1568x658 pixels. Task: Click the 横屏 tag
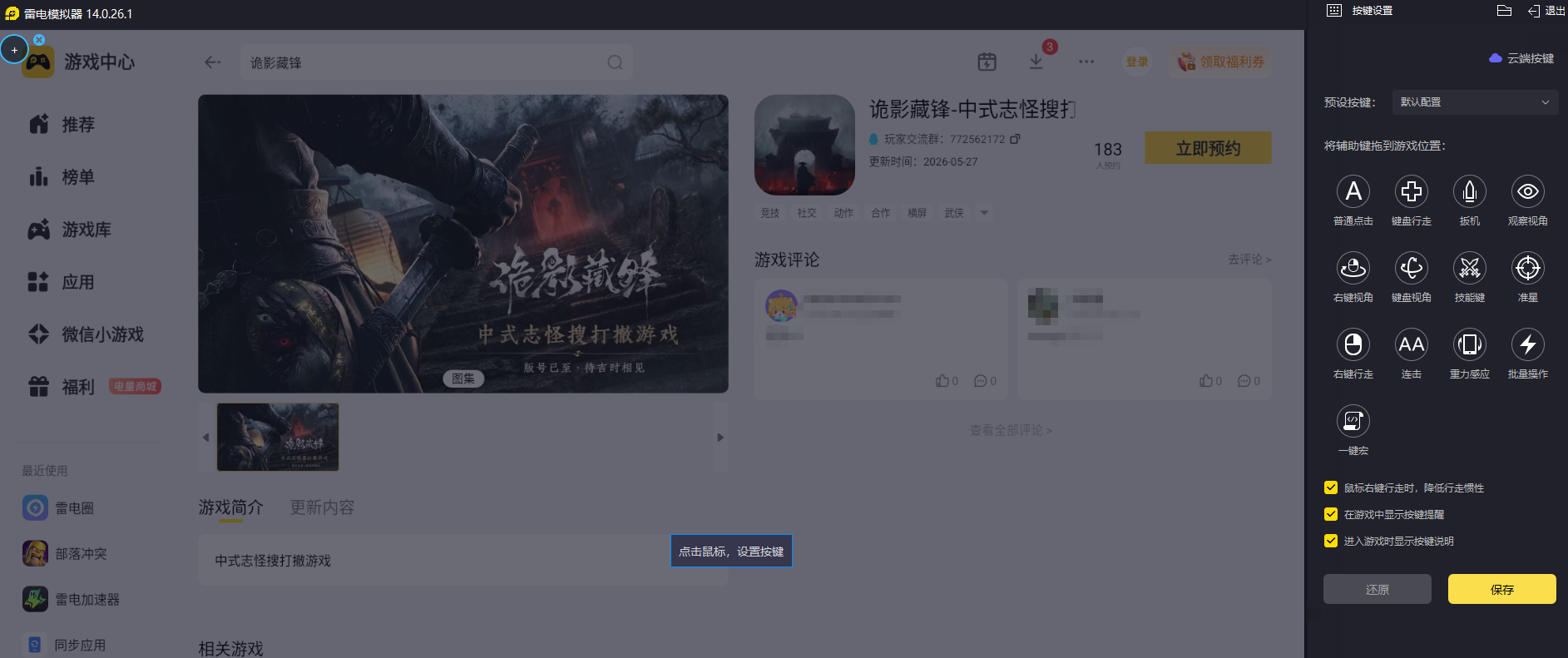[x=918, y=213]
